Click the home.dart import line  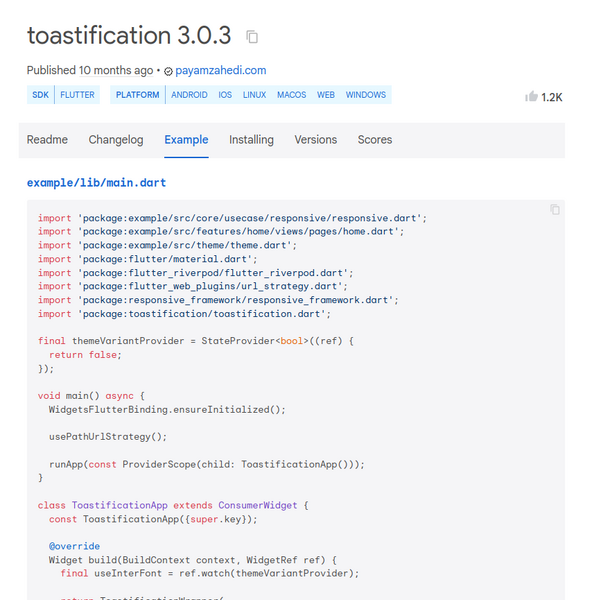pyautogui.click(x=221, y=232)
